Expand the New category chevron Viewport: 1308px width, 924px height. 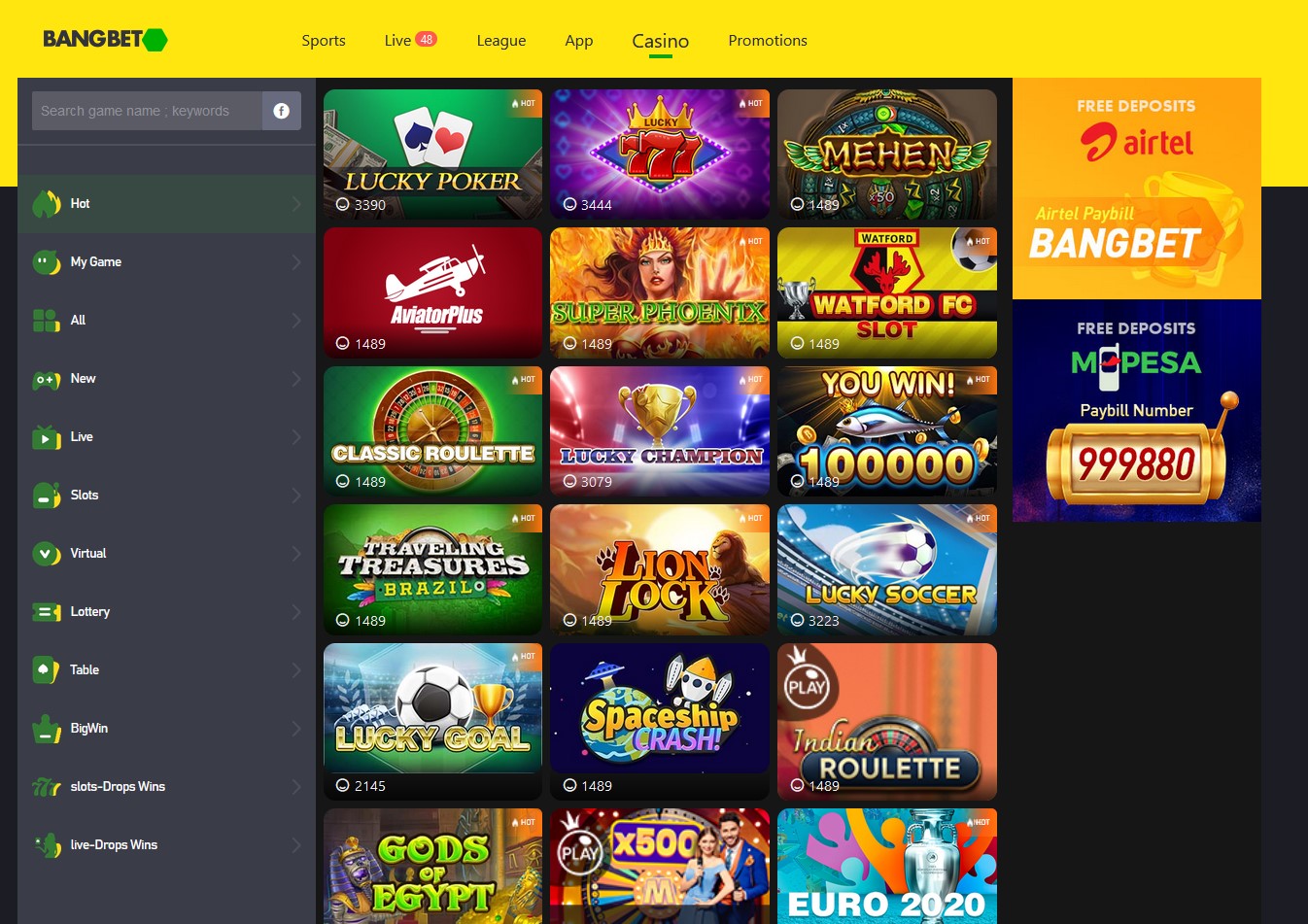click(296, 379)
